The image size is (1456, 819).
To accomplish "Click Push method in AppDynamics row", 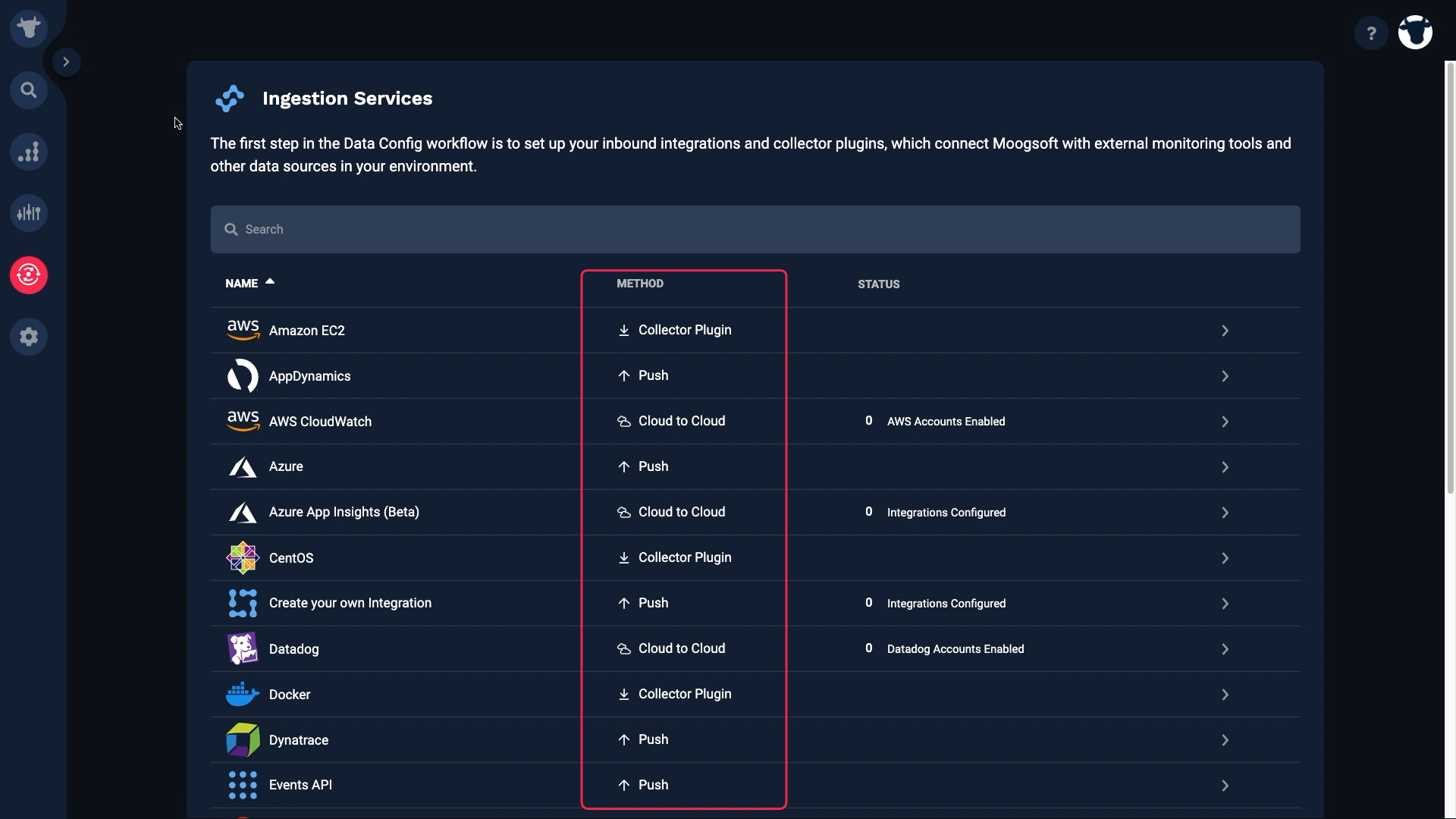I will tap(653, 375).
